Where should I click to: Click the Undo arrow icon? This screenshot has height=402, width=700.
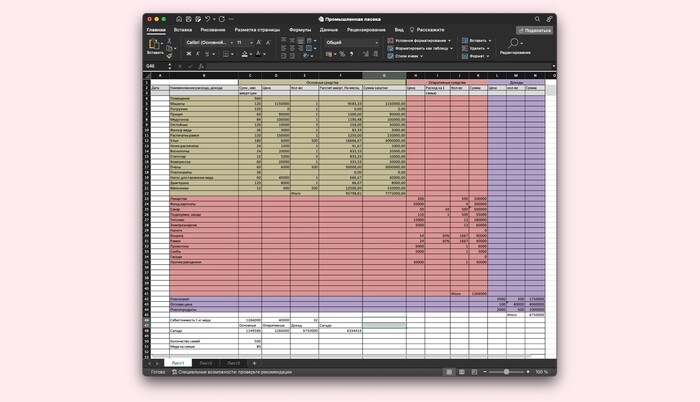pos(208,19)
